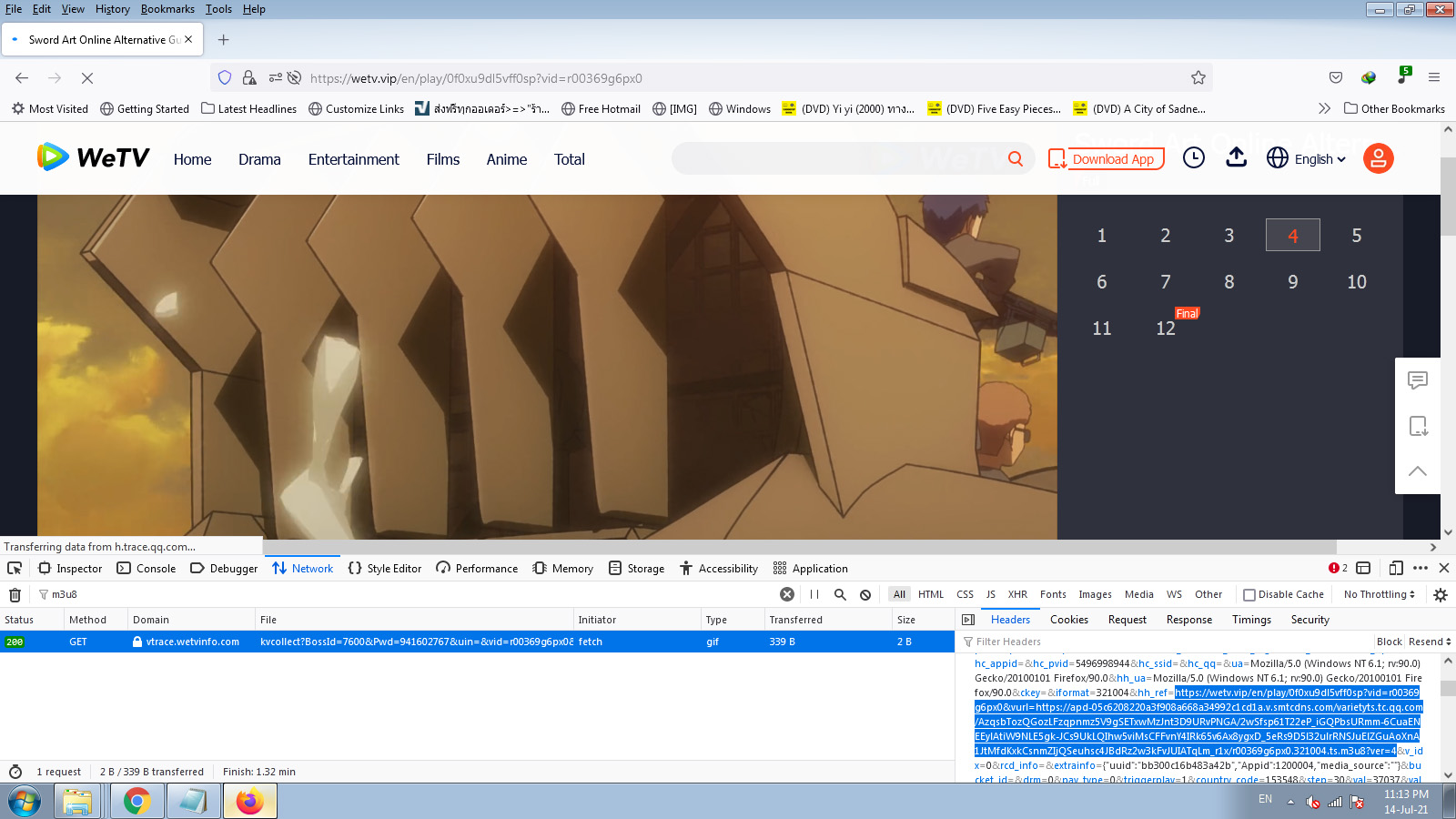The image size is (1456, 819).
Task: Toggle the JS request filter
Action: pos(991,594)
